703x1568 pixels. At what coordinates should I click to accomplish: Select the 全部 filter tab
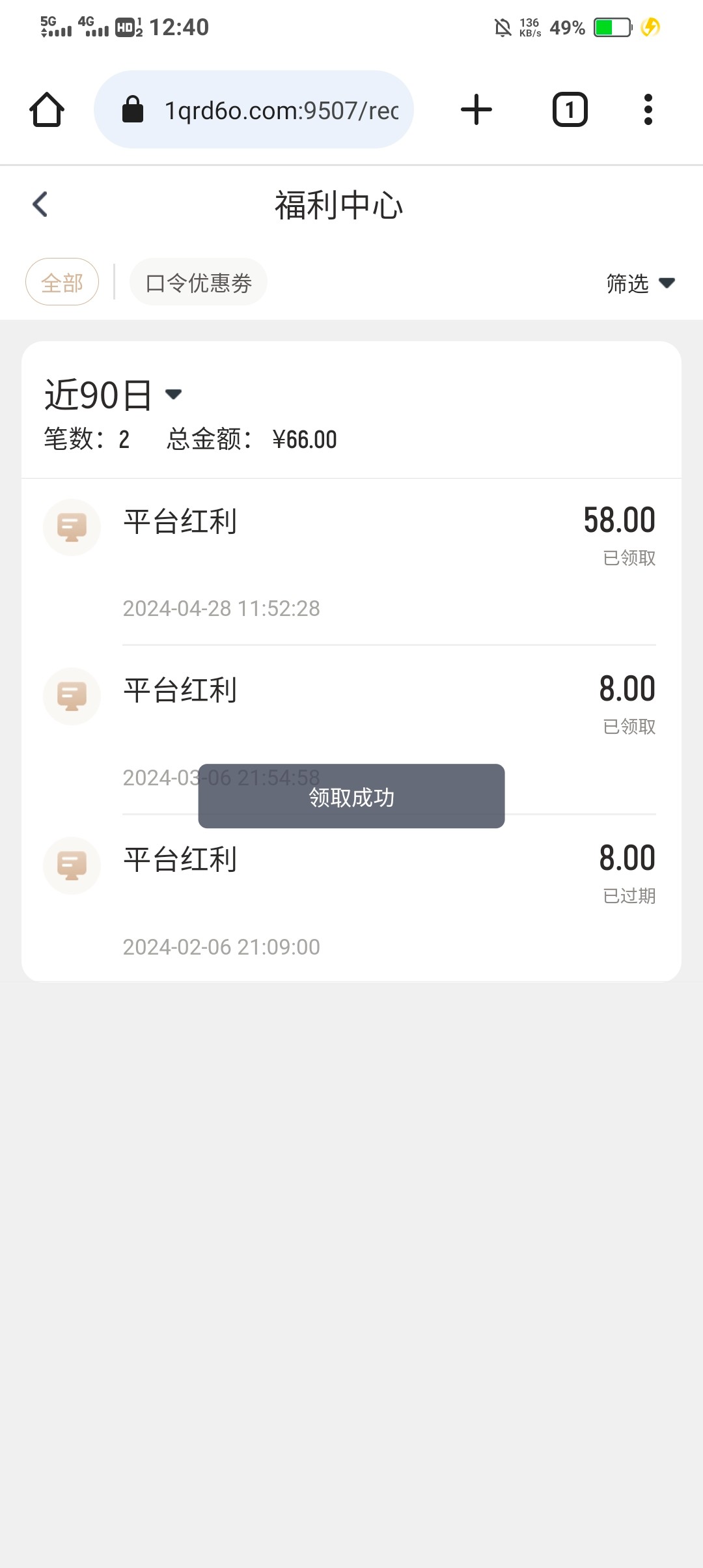pyautogui.click(x=62, y=283)
